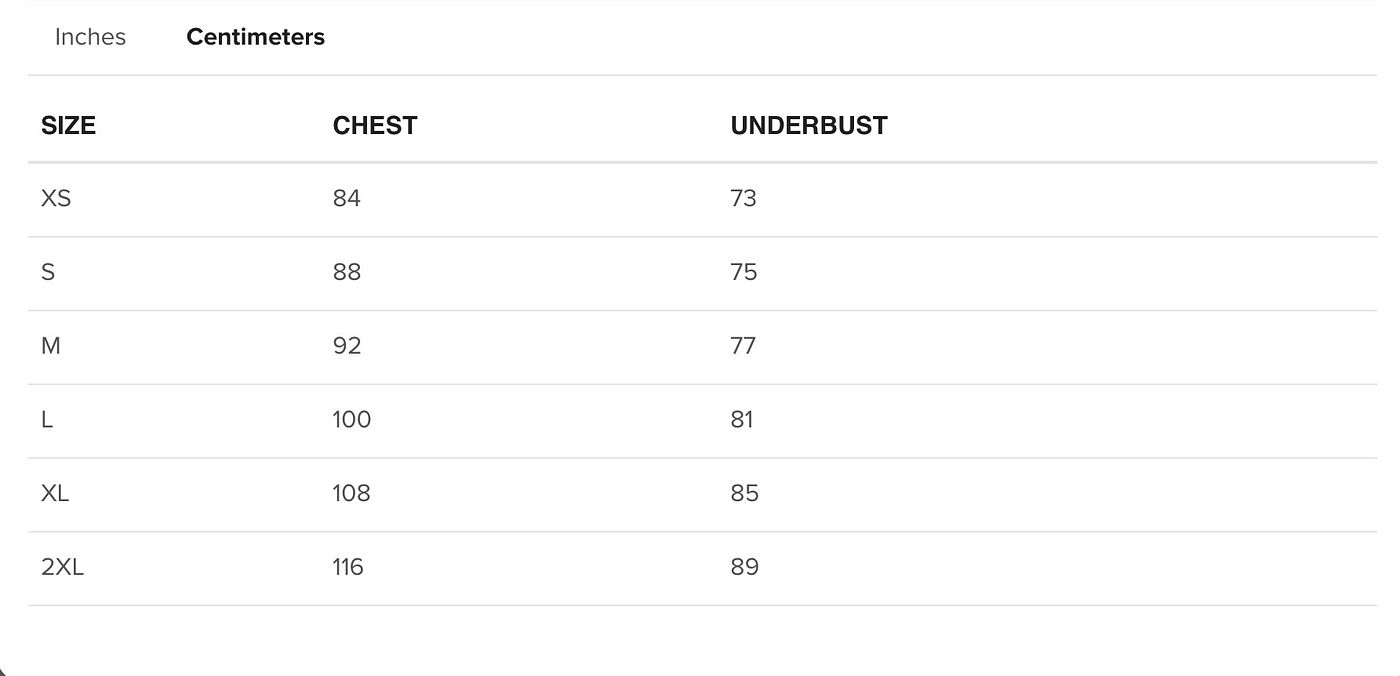Screen dimensions: 1400x676
Task: Click chest value 92 for M
Action: (x=347, y=346)
